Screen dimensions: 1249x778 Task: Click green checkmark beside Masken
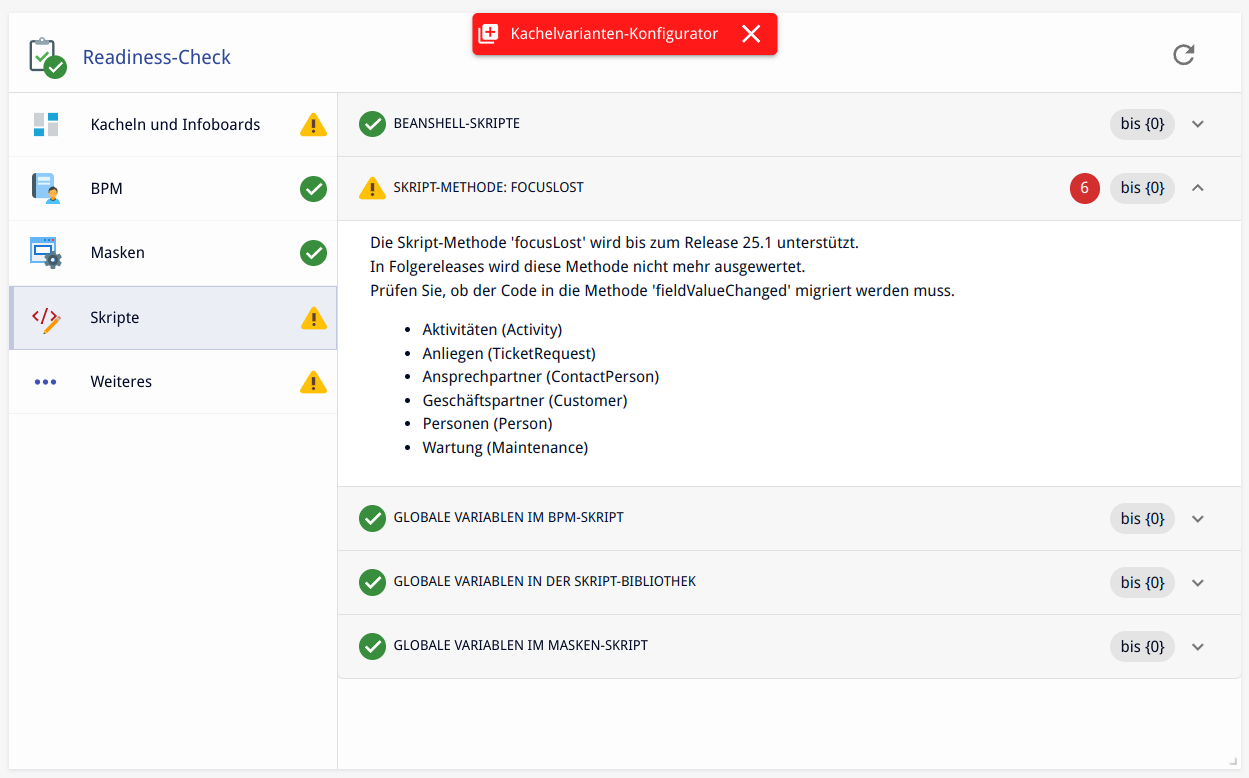coord(313,253)
